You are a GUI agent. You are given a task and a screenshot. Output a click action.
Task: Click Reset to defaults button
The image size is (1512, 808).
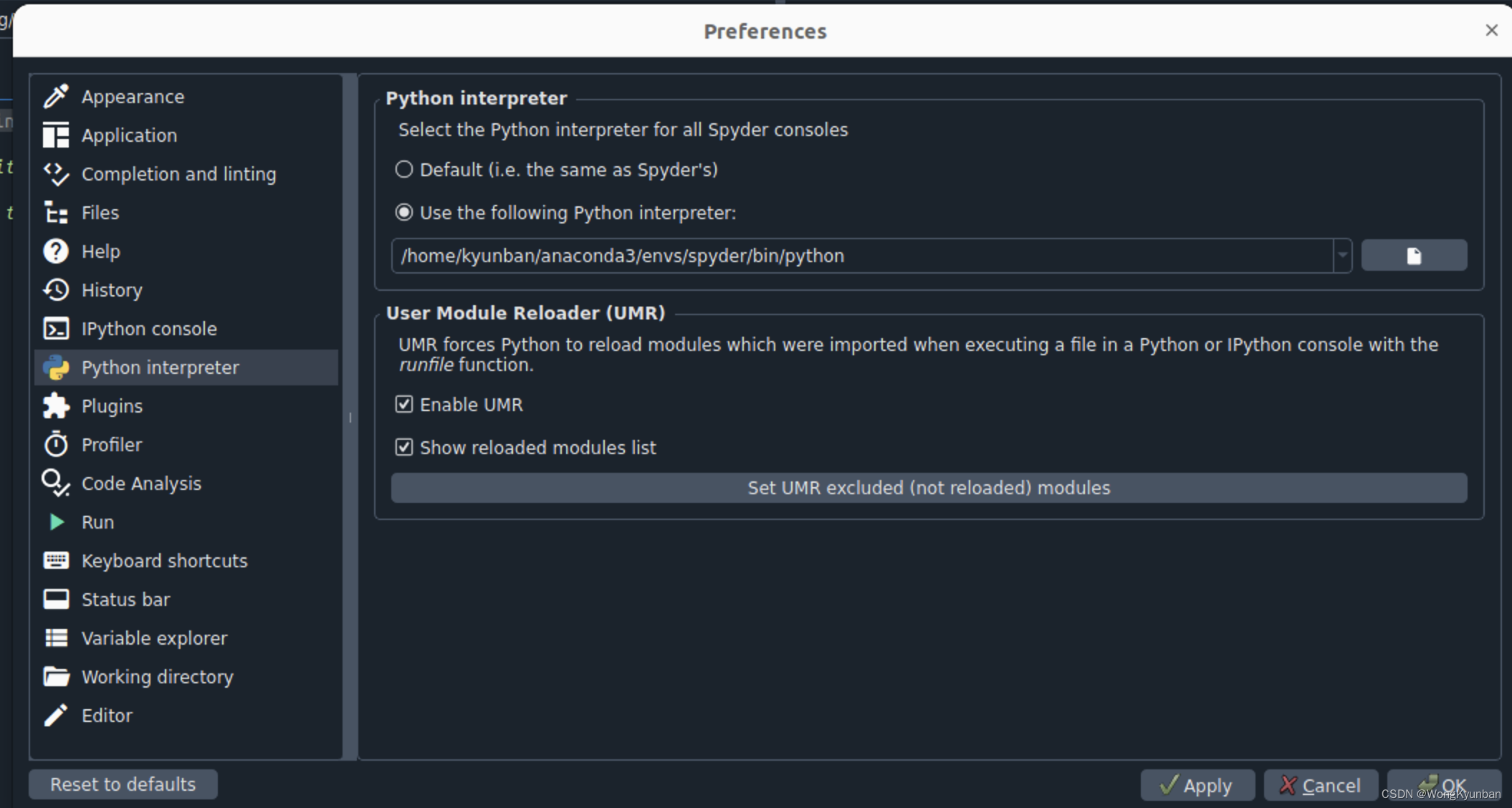click(123, 784)
